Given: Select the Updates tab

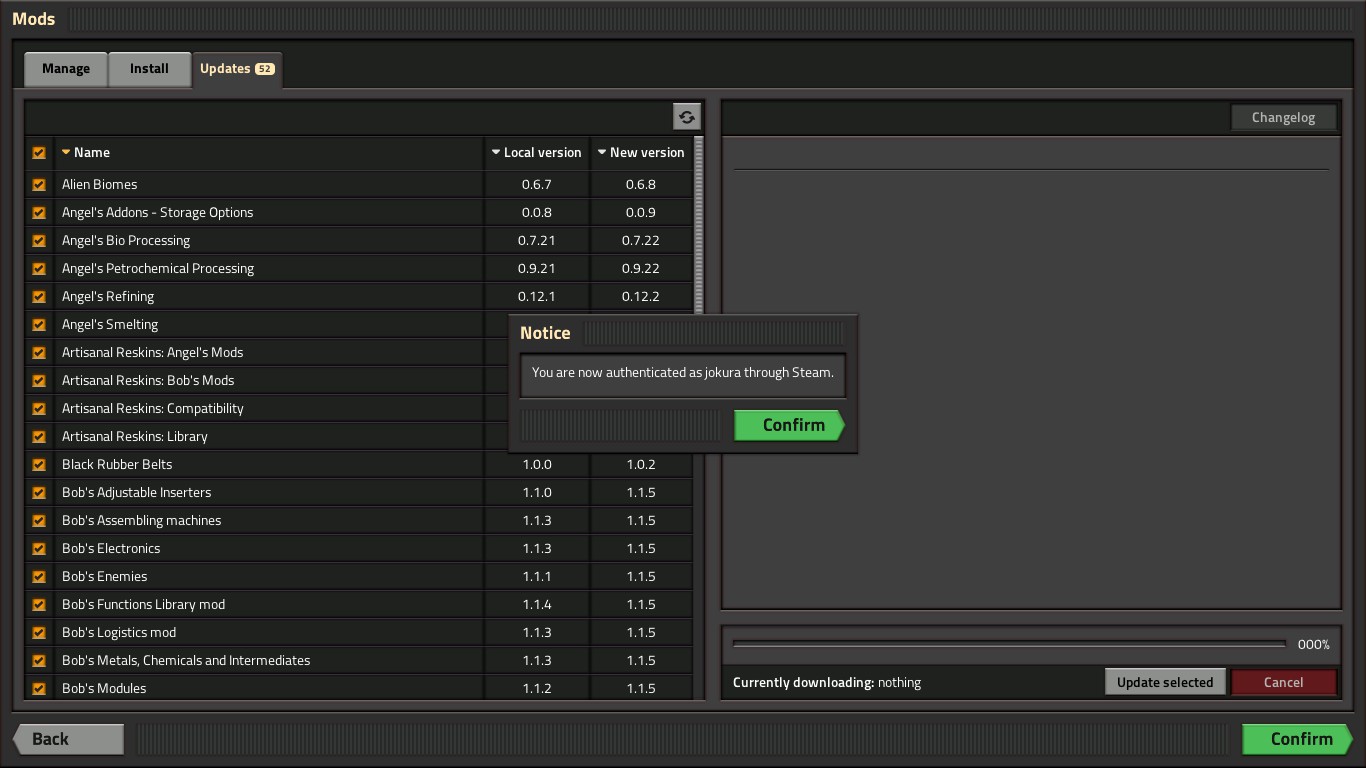Looking at the screenshot, I should click(x=237, y=69).
